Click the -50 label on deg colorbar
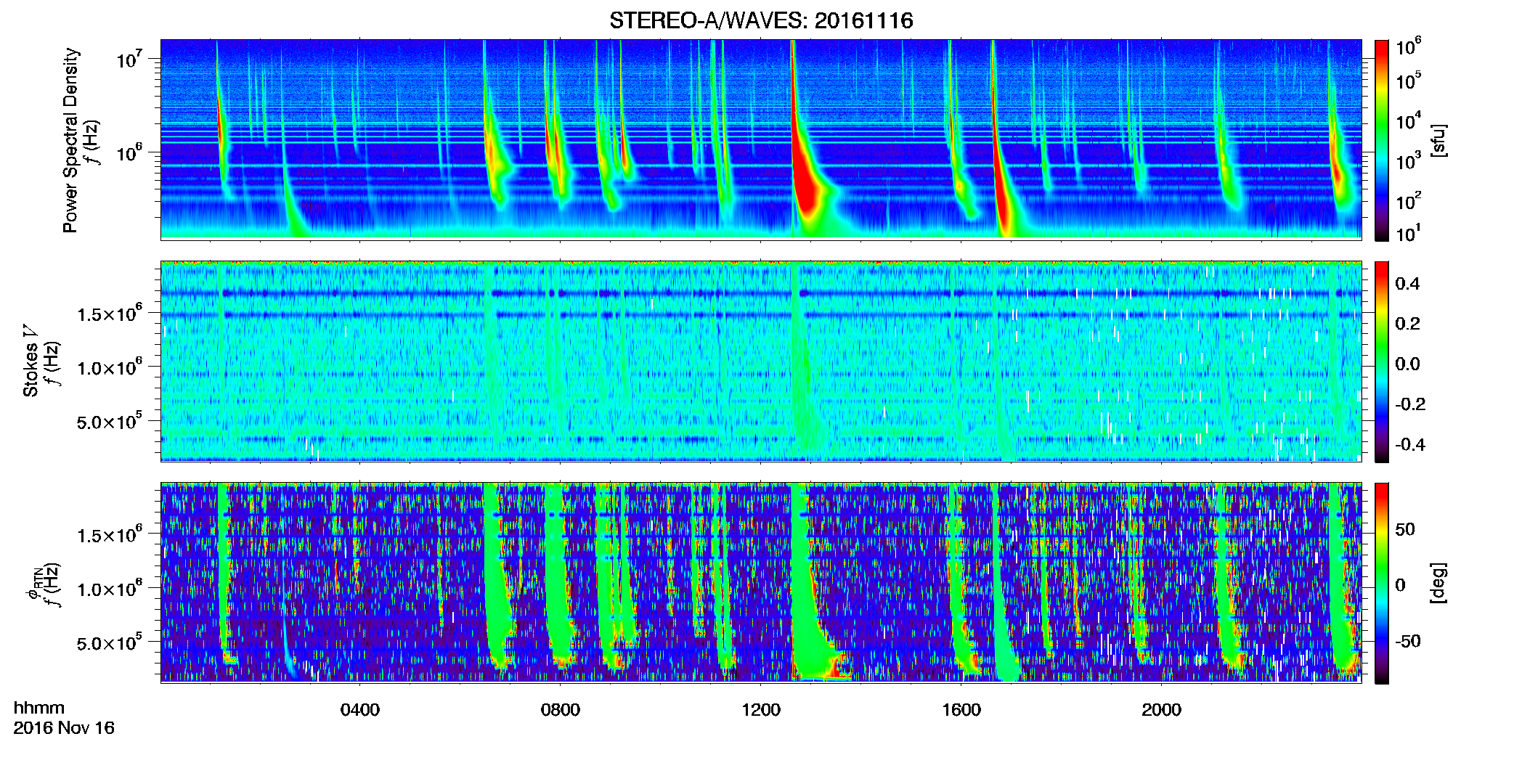Viewport: 1522px width, 784px height. click(x=1408, y=641)
